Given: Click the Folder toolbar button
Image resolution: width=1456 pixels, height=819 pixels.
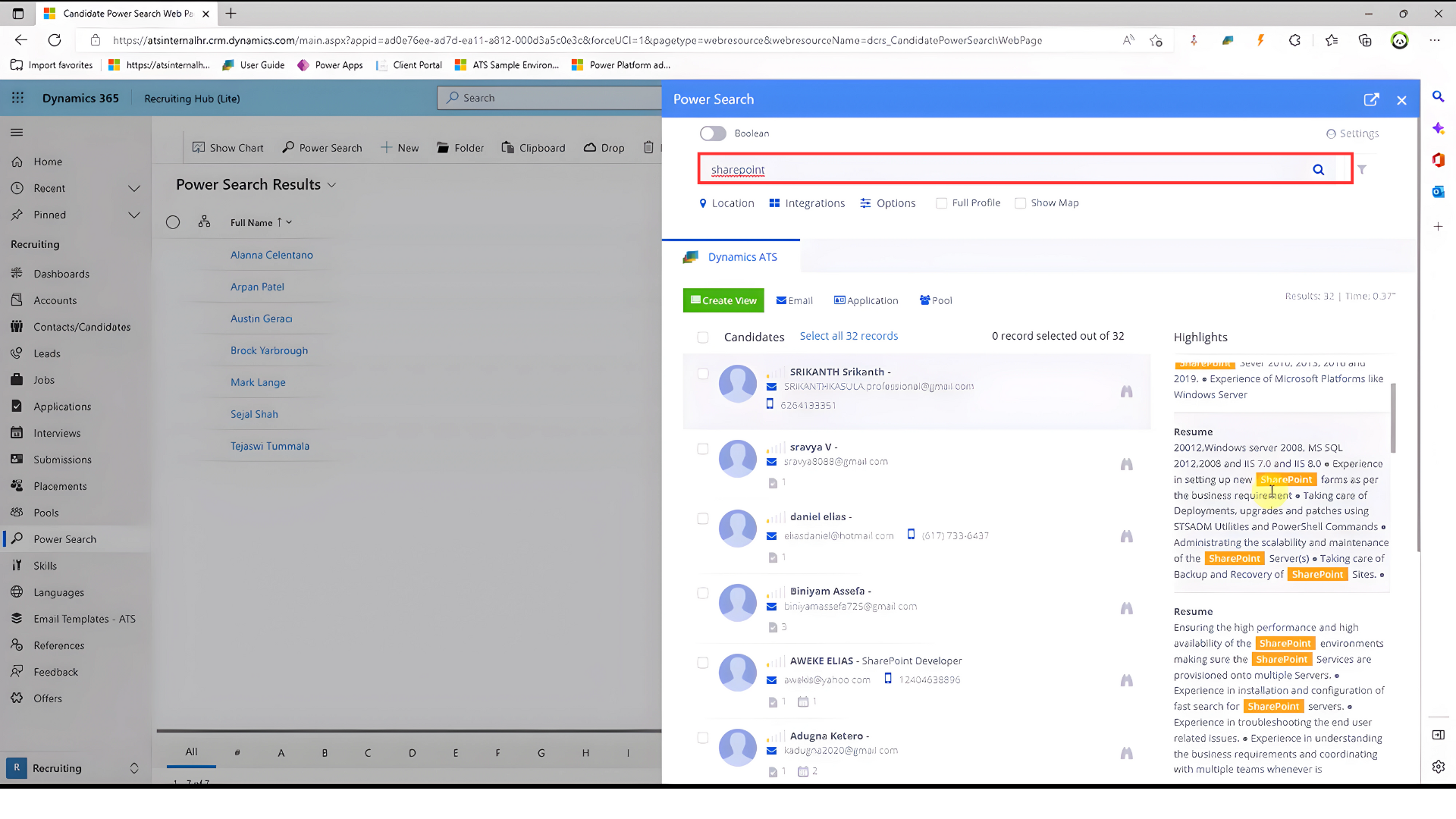Looking at the screenshot, I should pyautogui.click(x=460, y=148).
